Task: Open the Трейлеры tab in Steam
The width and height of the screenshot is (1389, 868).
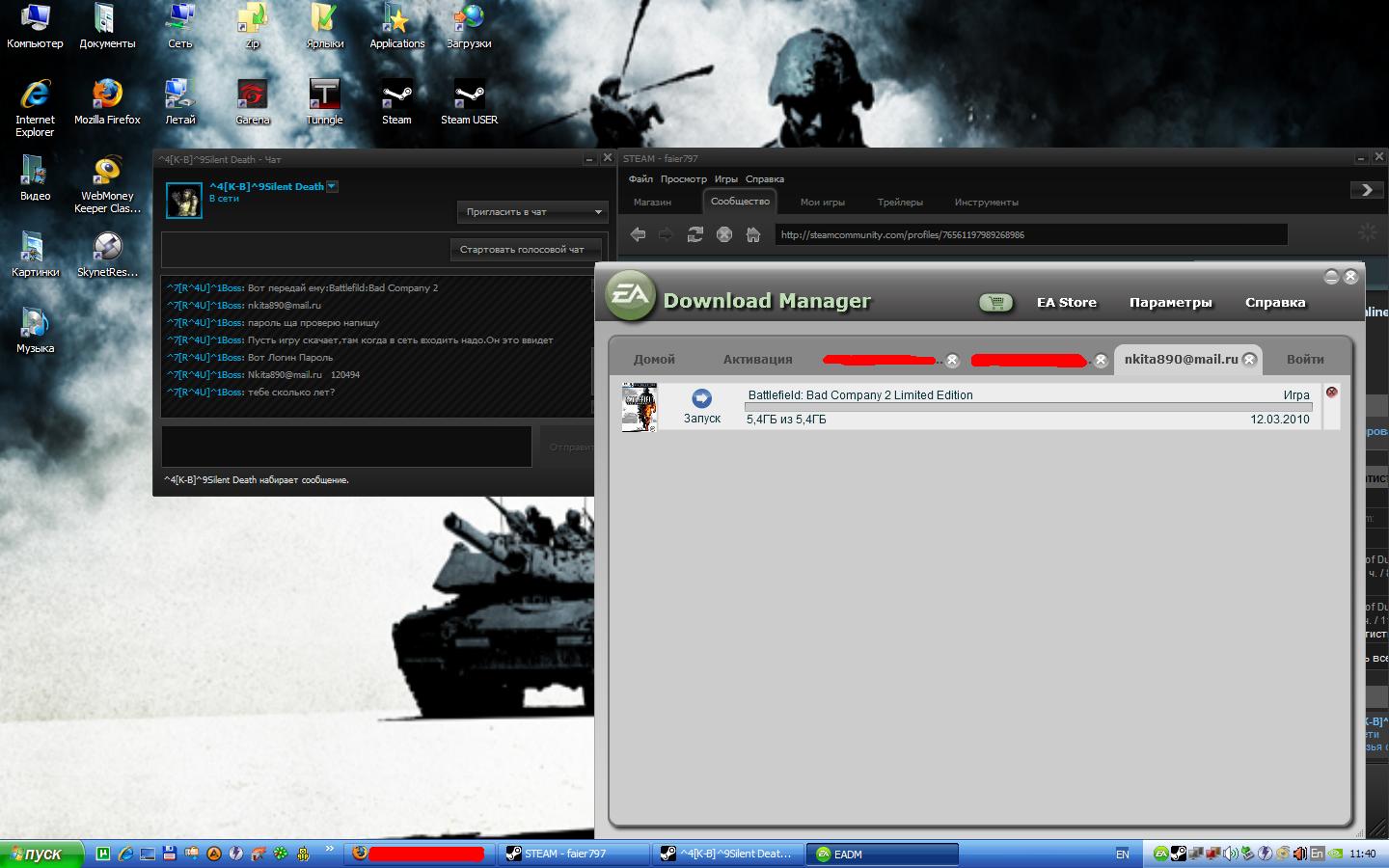Action: pyautogui.click(x=900, y=203)
